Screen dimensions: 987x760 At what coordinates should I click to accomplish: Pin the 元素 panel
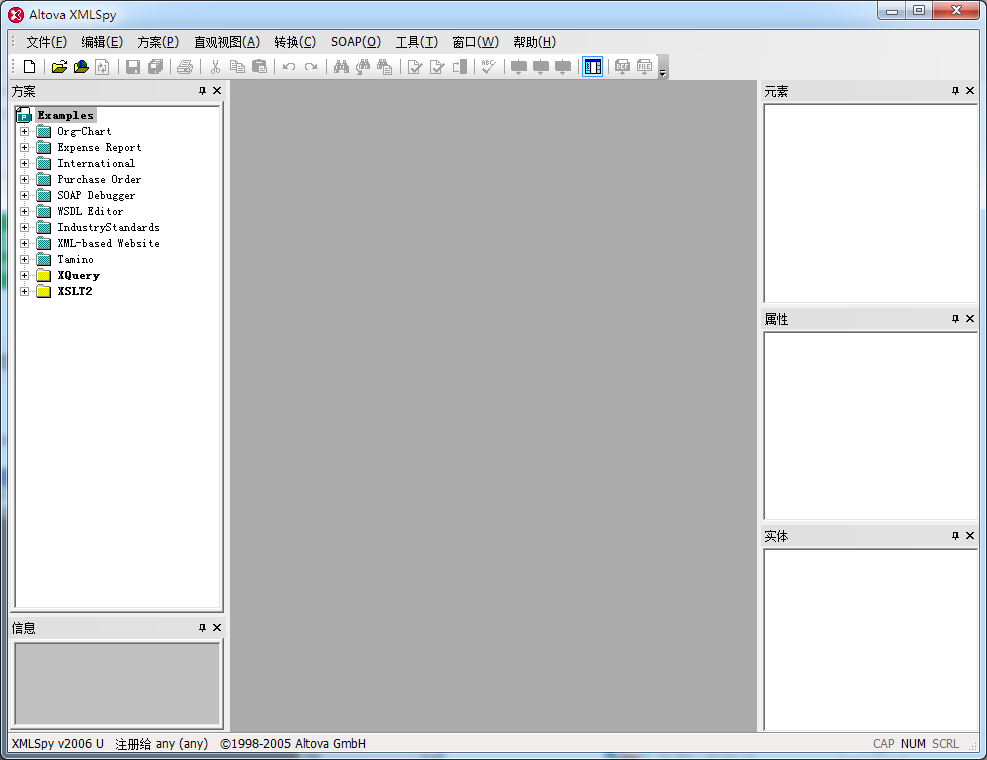tap(955, 91)
